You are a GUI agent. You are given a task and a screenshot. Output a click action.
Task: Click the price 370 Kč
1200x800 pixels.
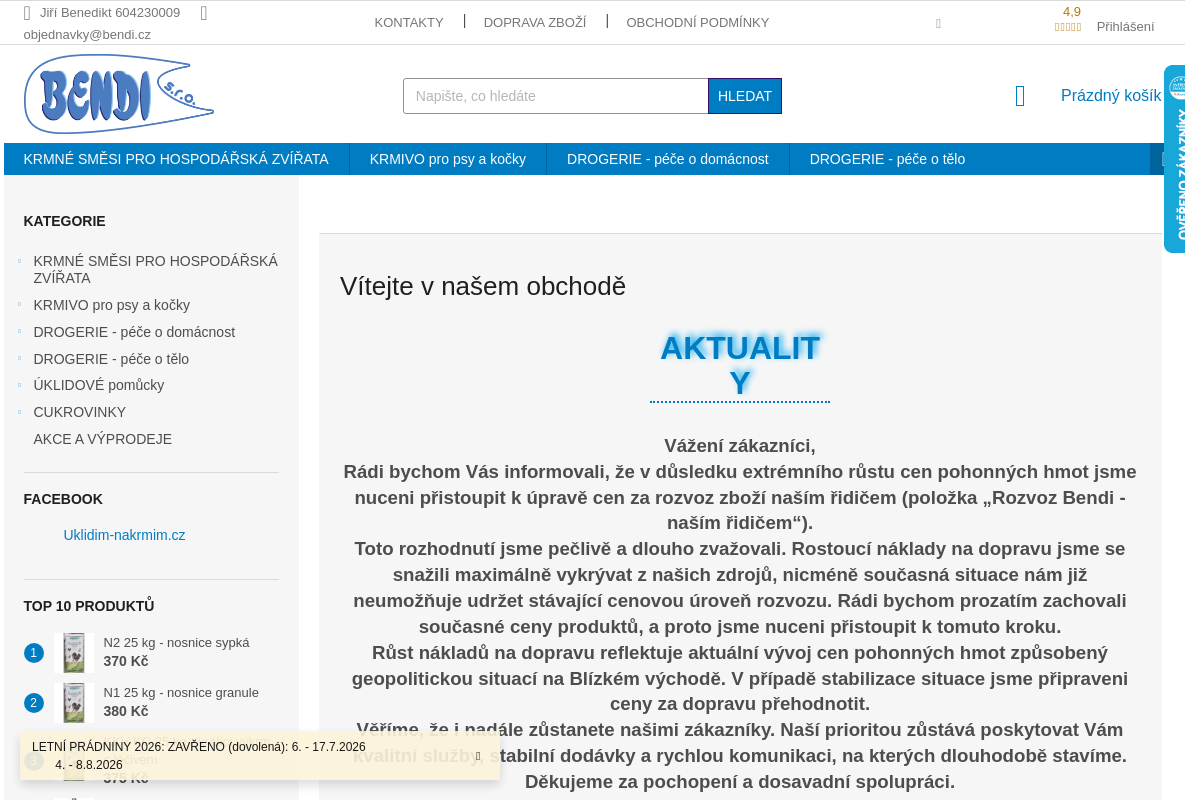(126, 661)
